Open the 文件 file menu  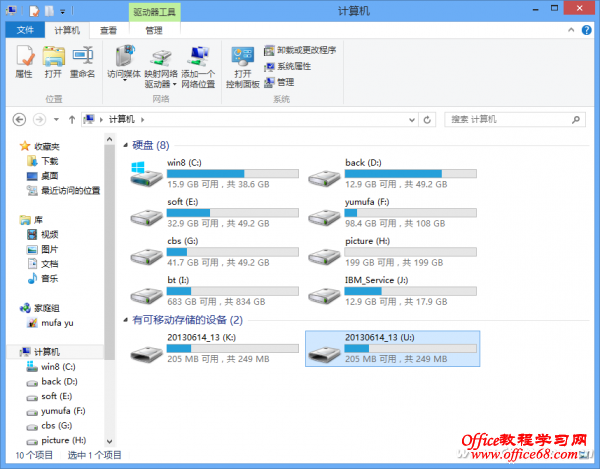click(25, 30)
